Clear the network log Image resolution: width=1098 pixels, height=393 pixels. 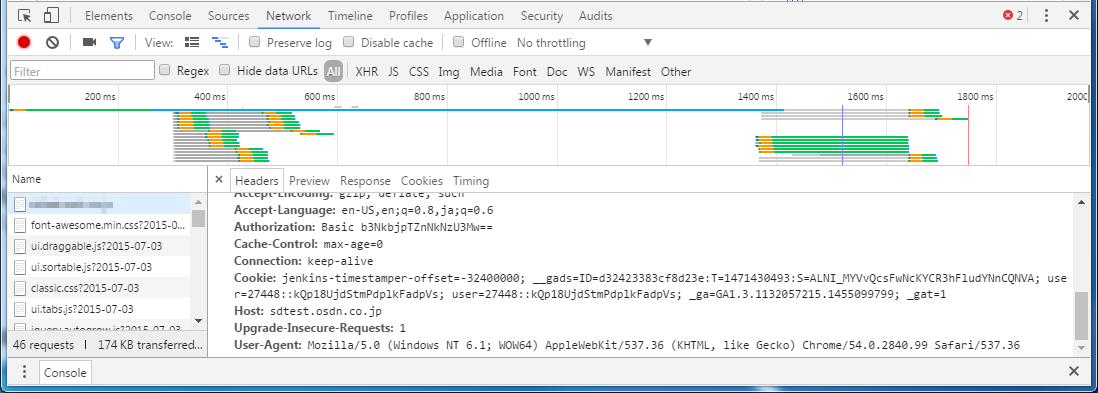click(x=53, y=43)
